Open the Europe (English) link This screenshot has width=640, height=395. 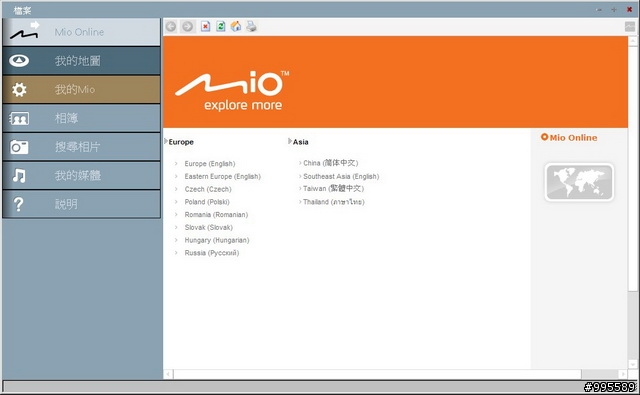[x=210, y=164]
